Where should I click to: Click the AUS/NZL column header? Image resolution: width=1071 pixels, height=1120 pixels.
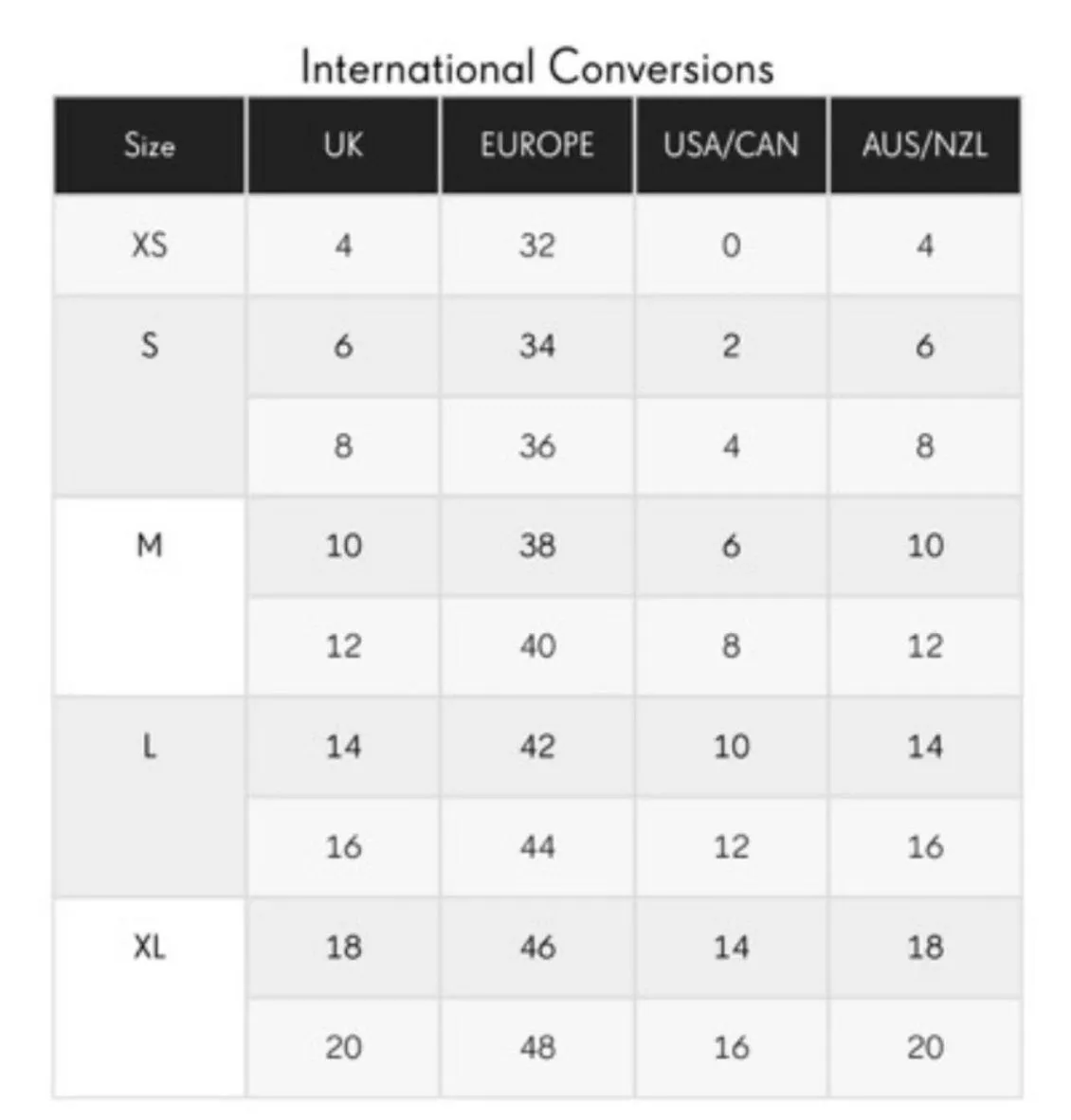pos(924,146)
